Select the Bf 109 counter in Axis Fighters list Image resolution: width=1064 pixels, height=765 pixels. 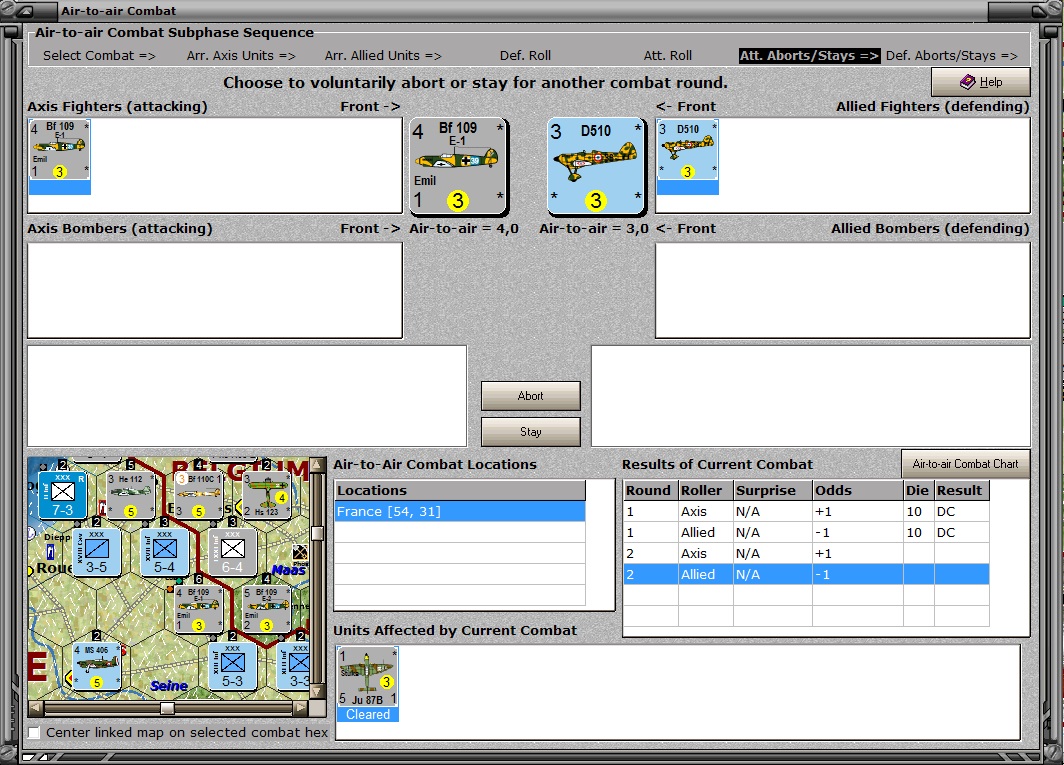(x=60, y=157)
